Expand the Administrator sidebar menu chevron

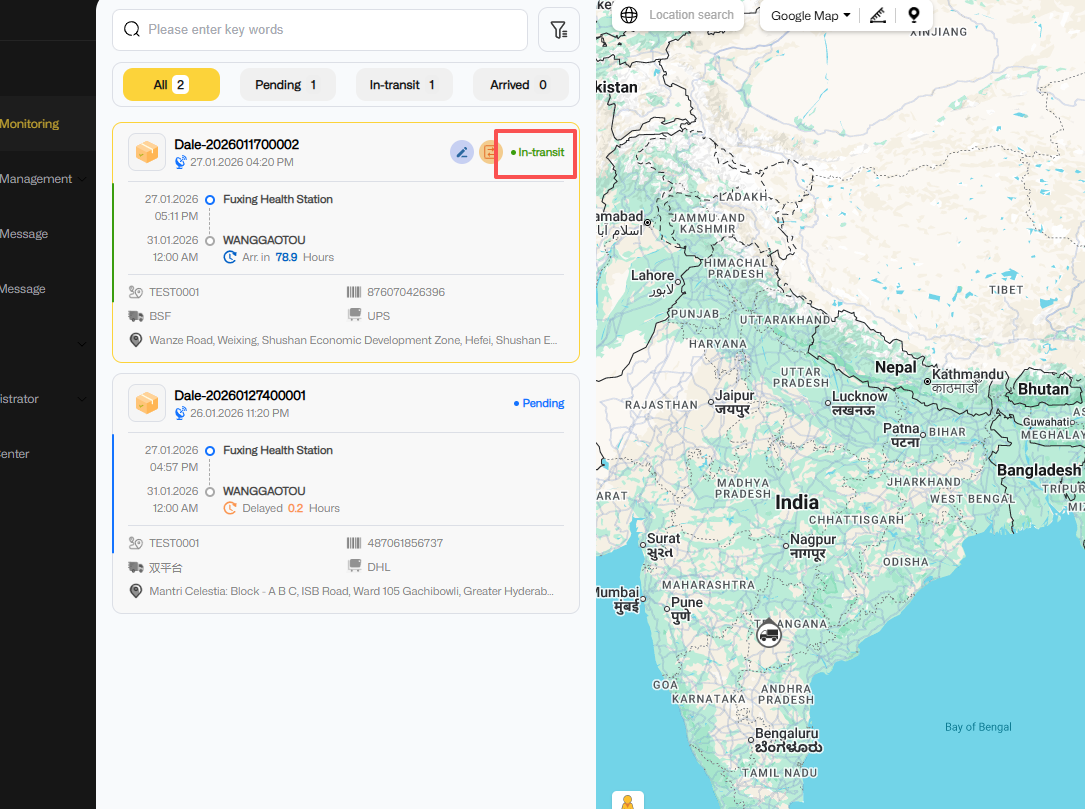(x=82, y=399)
